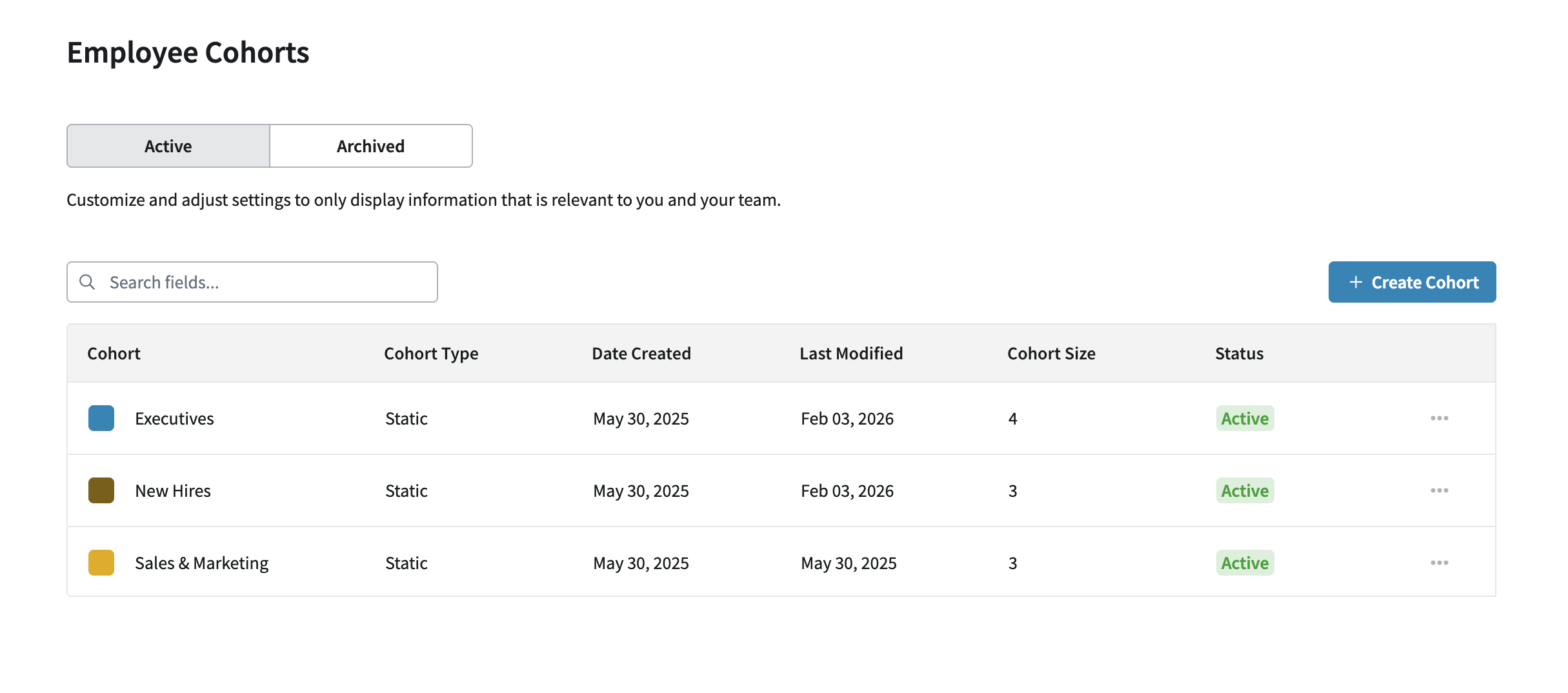This screenshot has height=693, width=1568.
Task: Focus the Search fields input box
Action: pyautogui.click(x=265, y=282)
